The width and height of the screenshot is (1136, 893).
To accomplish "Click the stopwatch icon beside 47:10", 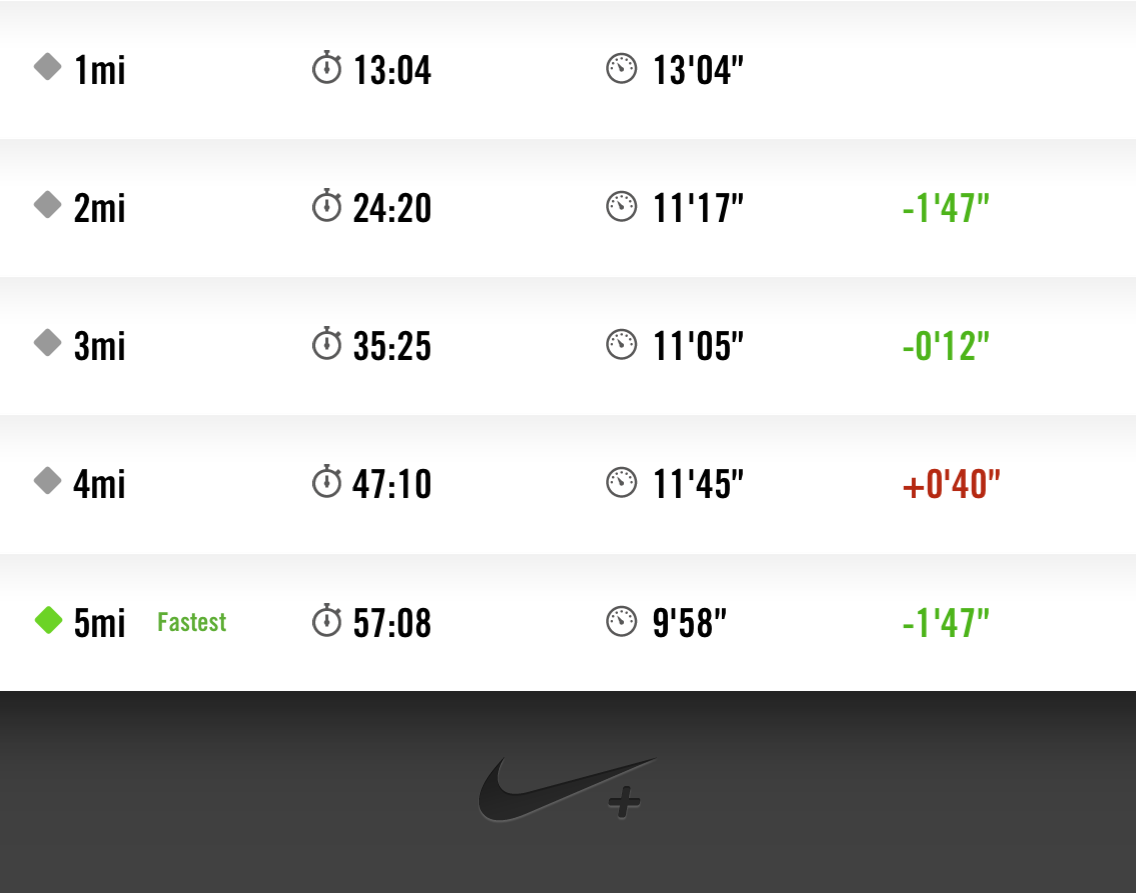I will [x=327, y=482].
